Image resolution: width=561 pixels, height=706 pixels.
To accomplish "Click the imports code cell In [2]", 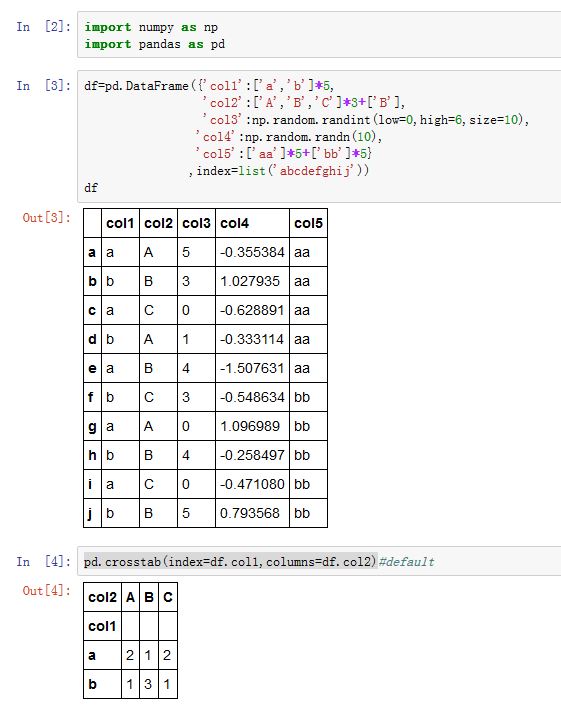I will point(319,35).
